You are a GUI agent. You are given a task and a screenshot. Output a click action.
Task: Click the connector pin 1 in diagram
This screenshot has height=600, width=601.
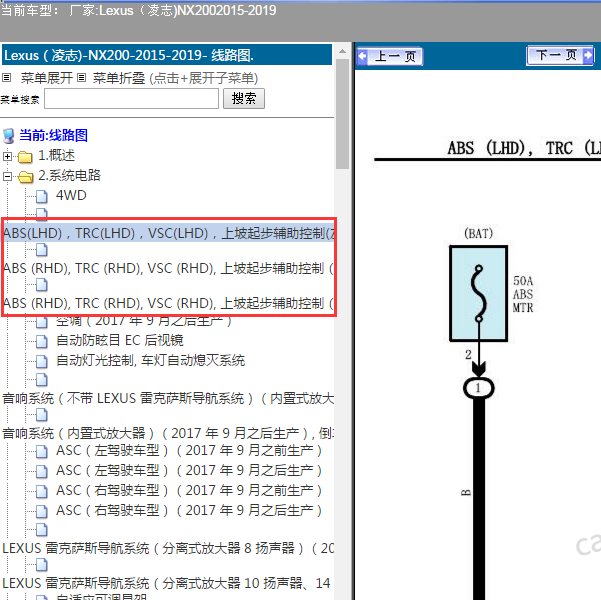[x=478, y=388]
